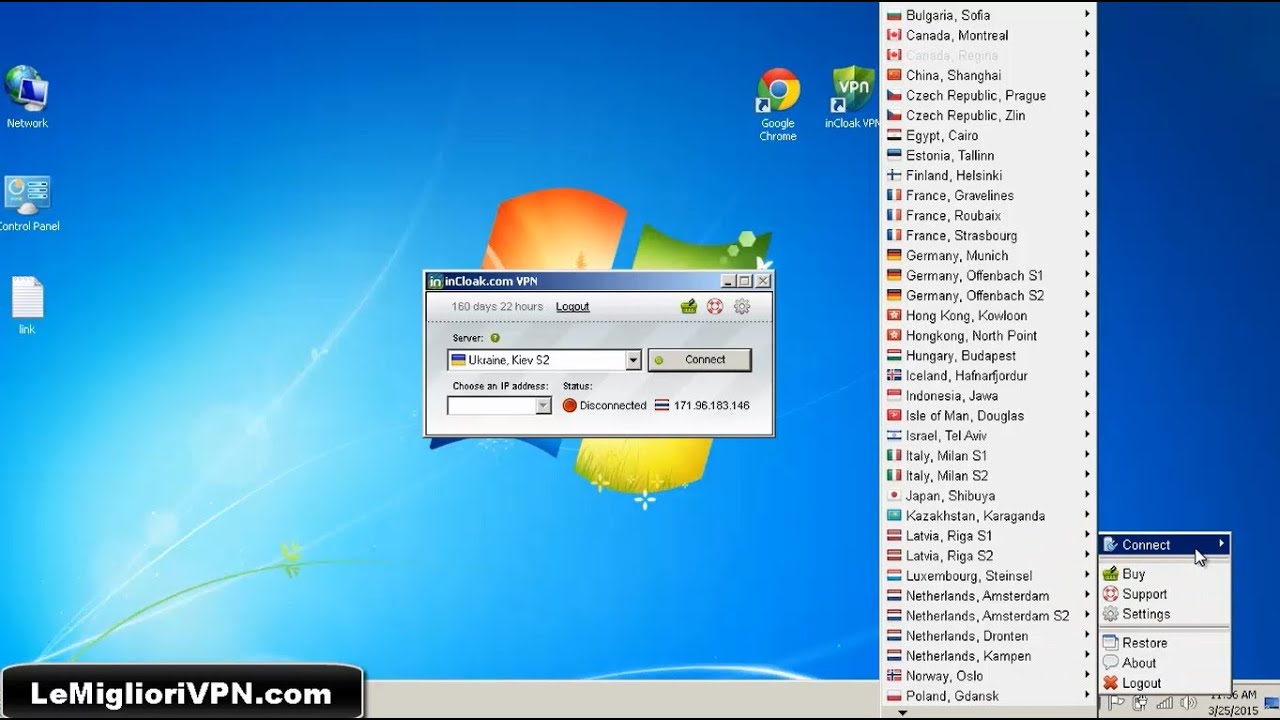
Task: Select Hungary, Budapest server
Action: [x=988, y=355]
